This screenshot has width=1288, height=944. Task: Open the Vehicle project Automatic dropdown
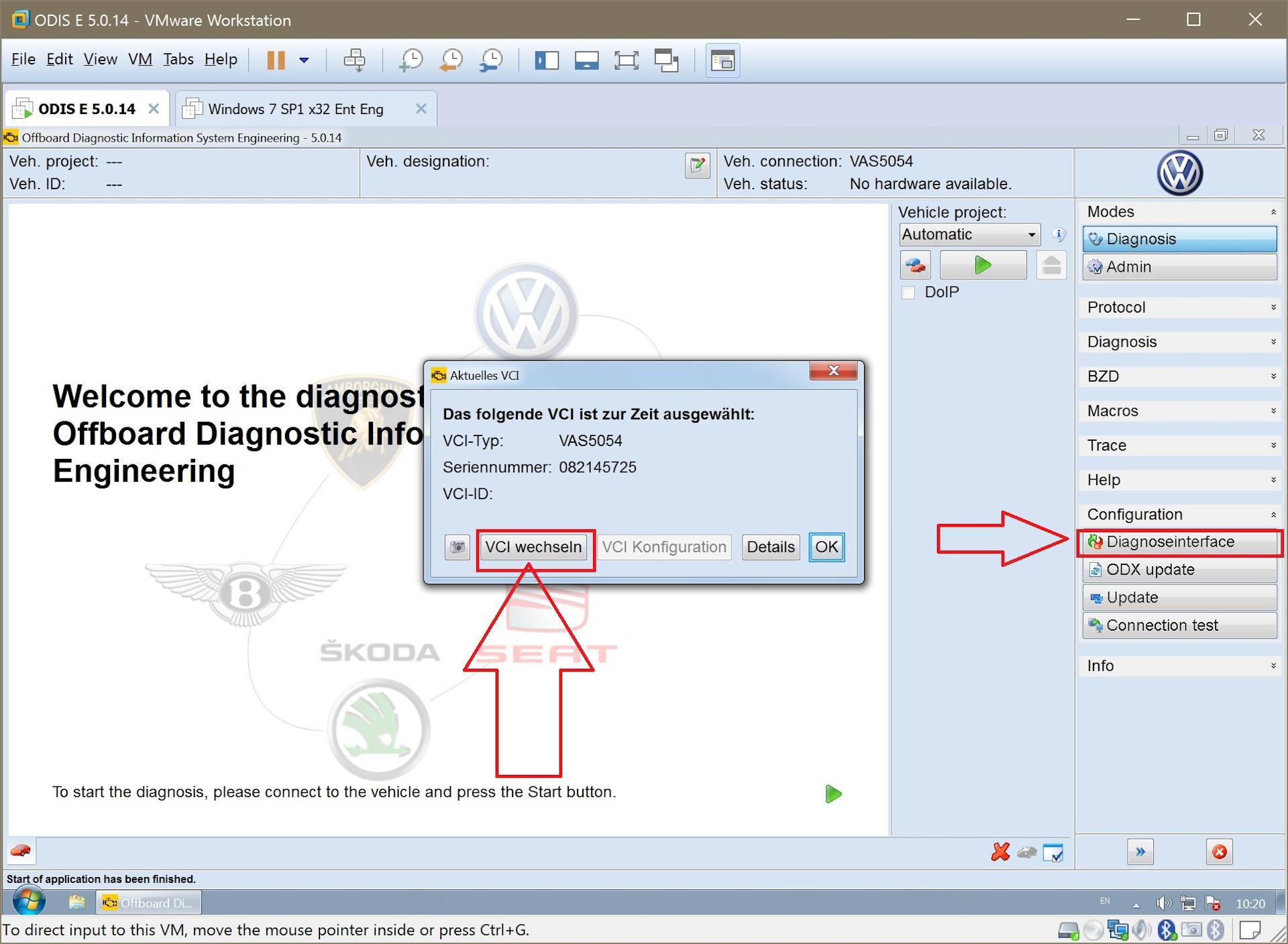click(x=970, y=235)
